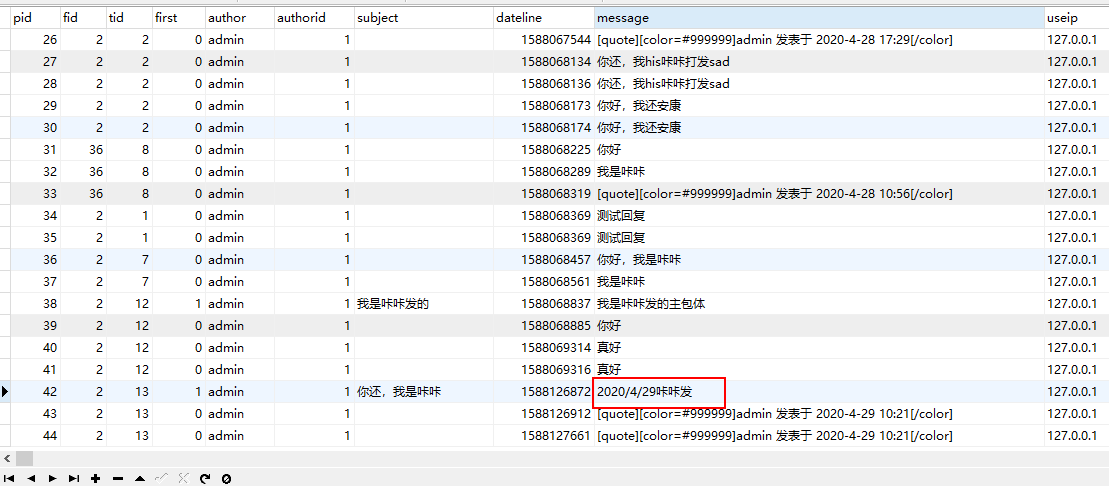Click tid cell 13 in pid 42 row
This screenshot has height=486, width=1109.
[129, 391]
